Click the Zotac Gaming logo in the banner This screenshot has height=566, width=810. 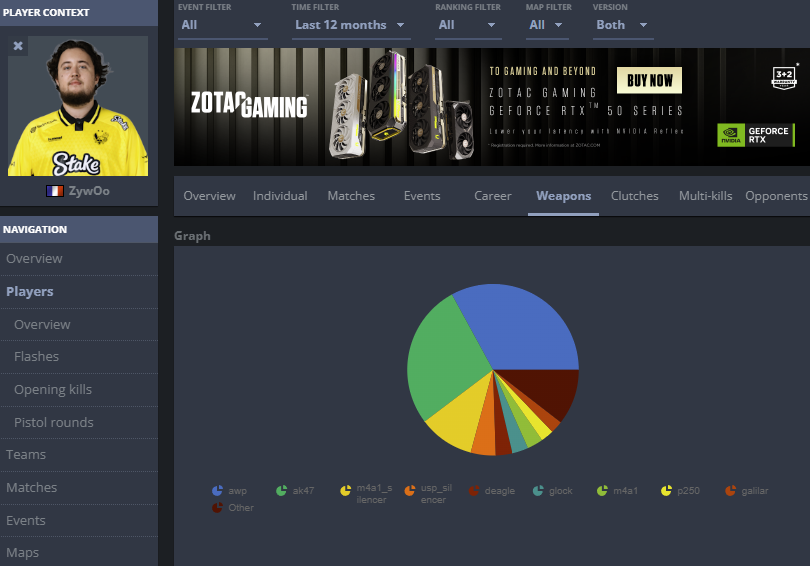[x=249, y=105]
